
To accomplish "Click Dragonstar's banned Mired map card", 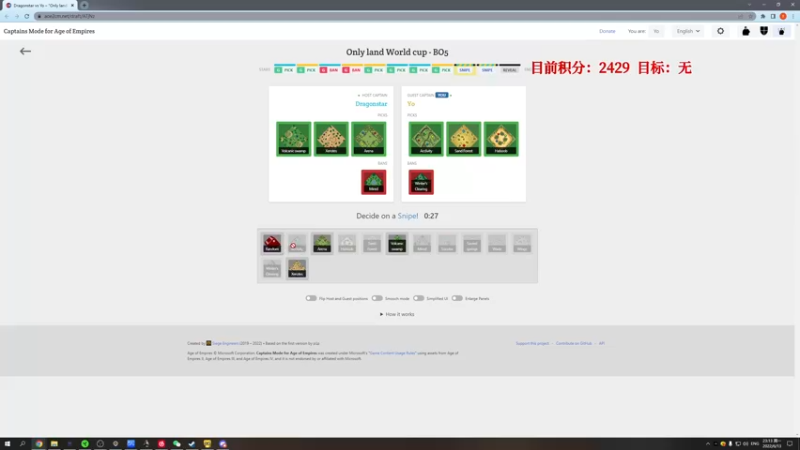I will pyautogui.click(x=373, y=182).
